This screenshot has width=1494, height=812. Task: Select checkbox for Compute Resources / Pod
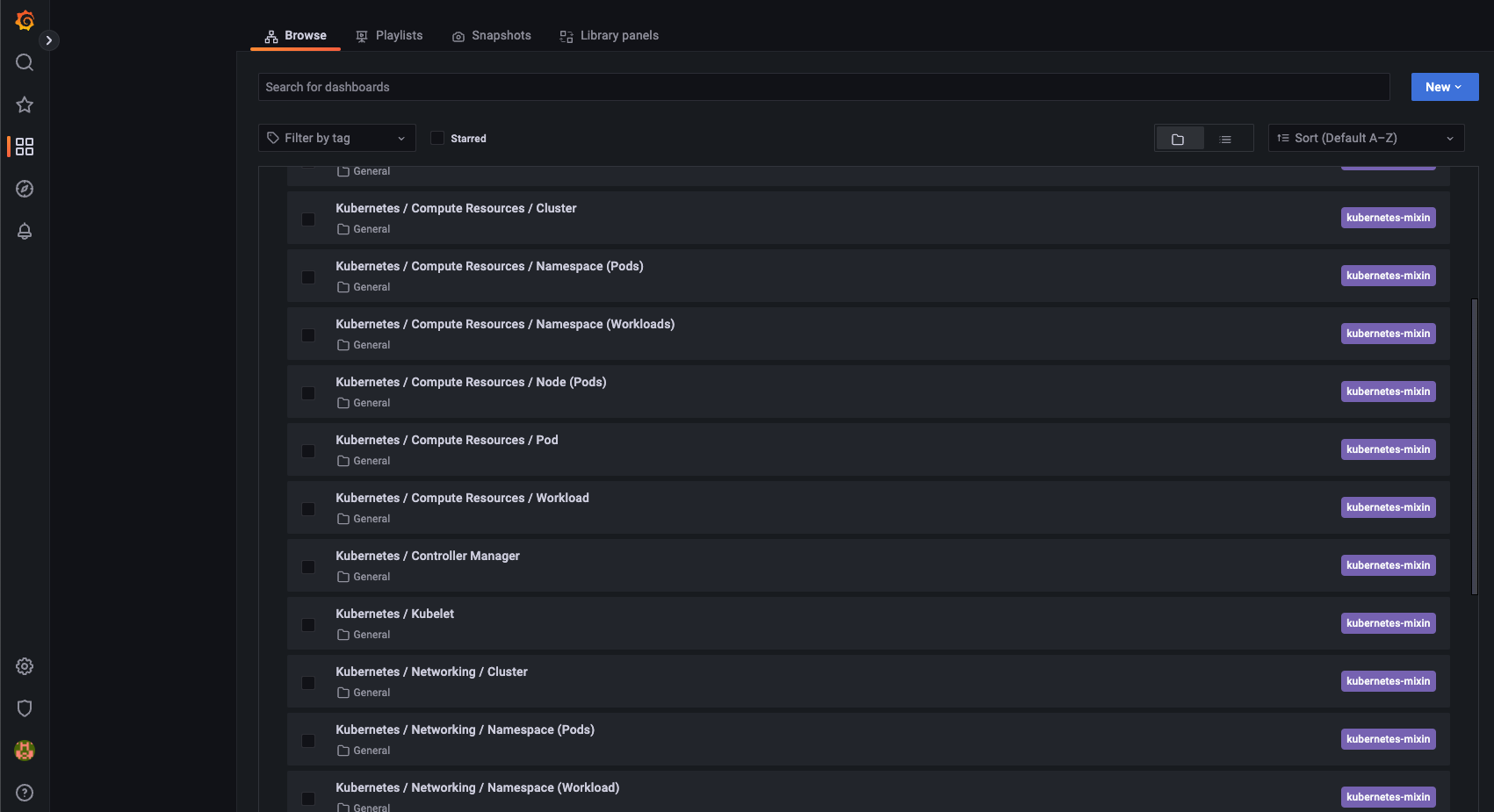[x=308, y=451]
